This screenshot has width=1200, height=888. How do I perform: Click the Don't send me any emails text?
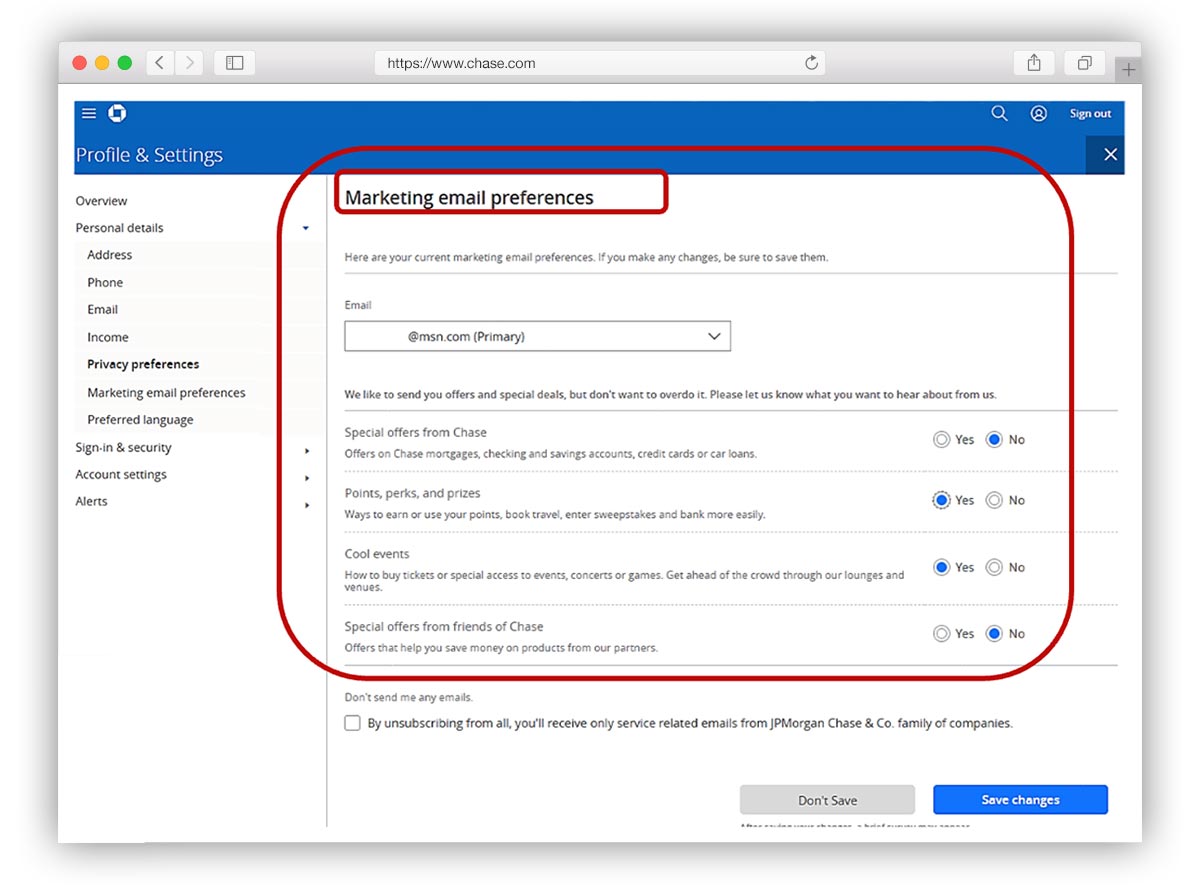tap(409, 697)
